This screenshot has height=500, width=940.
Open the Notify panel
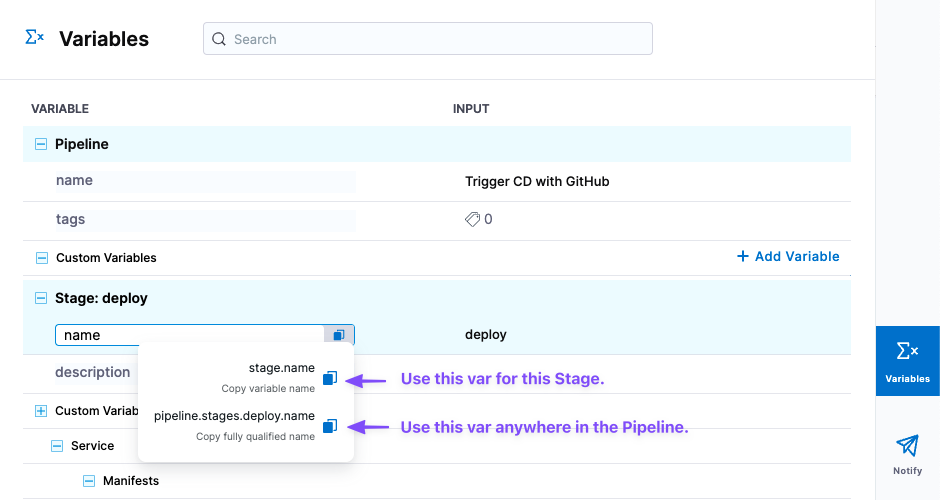tap(907, 454)
